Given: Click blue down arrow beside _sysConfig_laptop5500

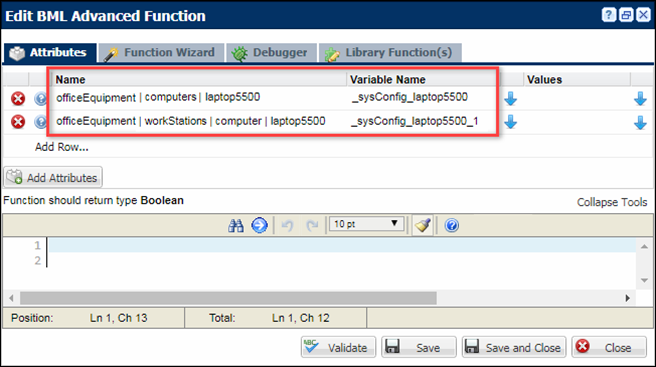Looking at the screenshot, I should click(510, 99).
